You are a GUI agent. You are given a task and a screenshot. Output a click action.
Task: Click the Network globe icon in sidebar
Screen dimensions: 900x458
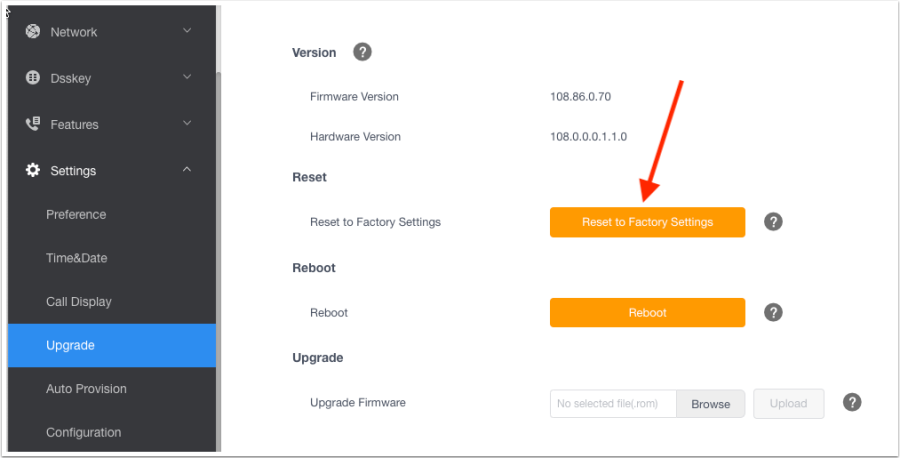point(32,31)
